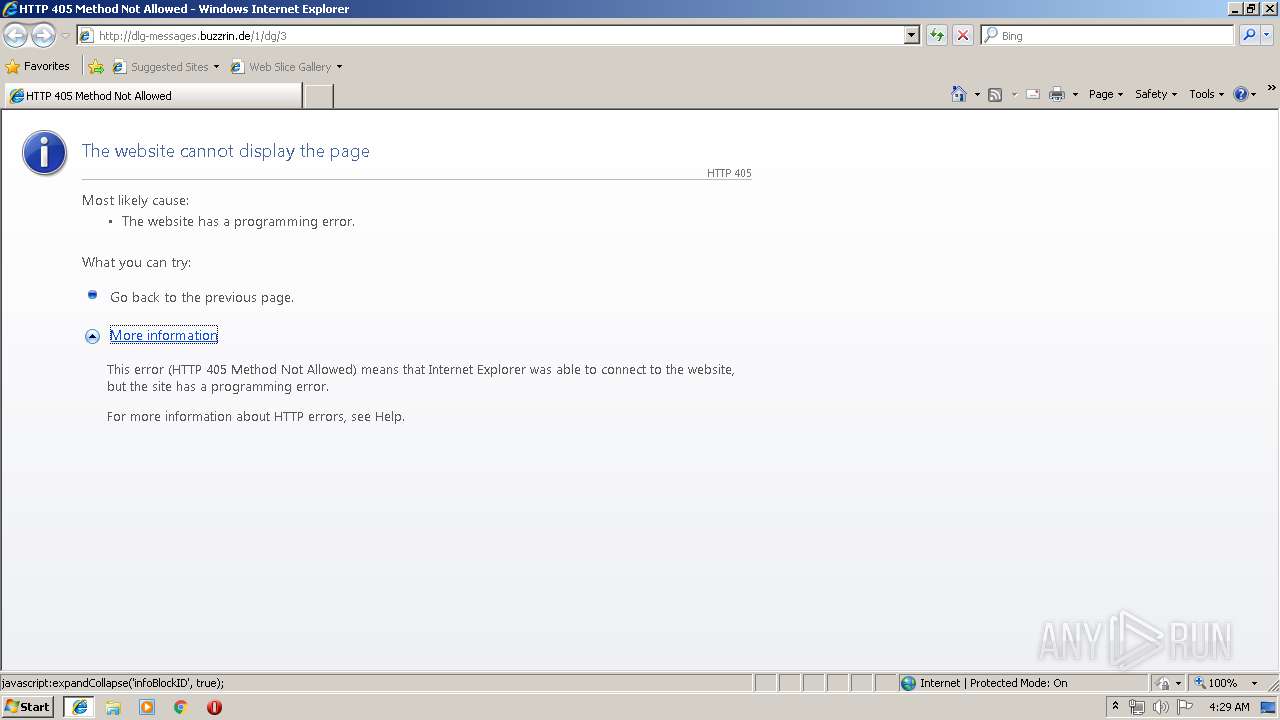Click the HTTP 405 error code text
The image size is (1280, 720).
[729, 173]
